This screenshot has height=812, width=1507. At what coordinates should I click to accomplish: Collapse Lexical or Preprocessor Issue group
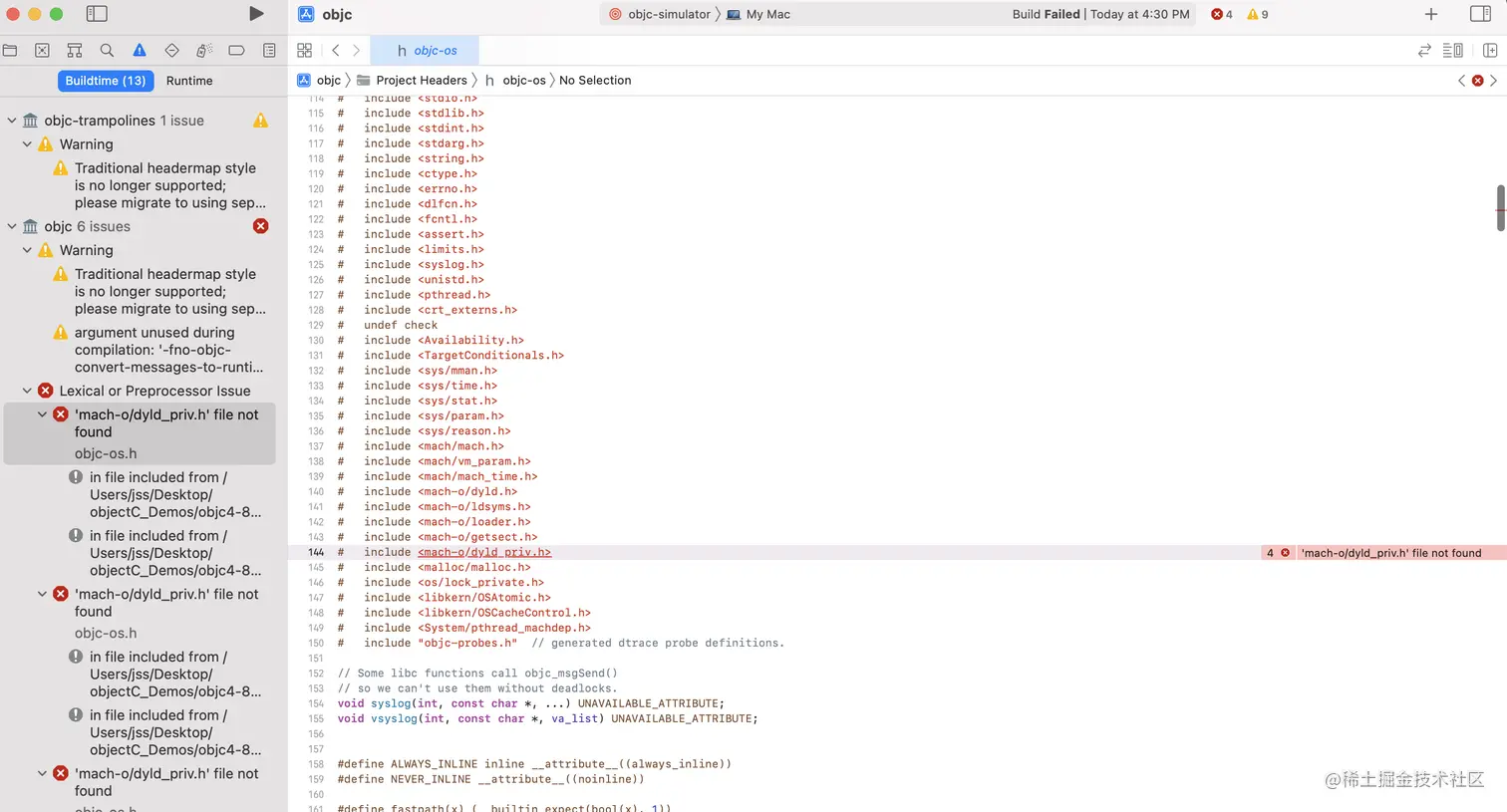(27, 391)
